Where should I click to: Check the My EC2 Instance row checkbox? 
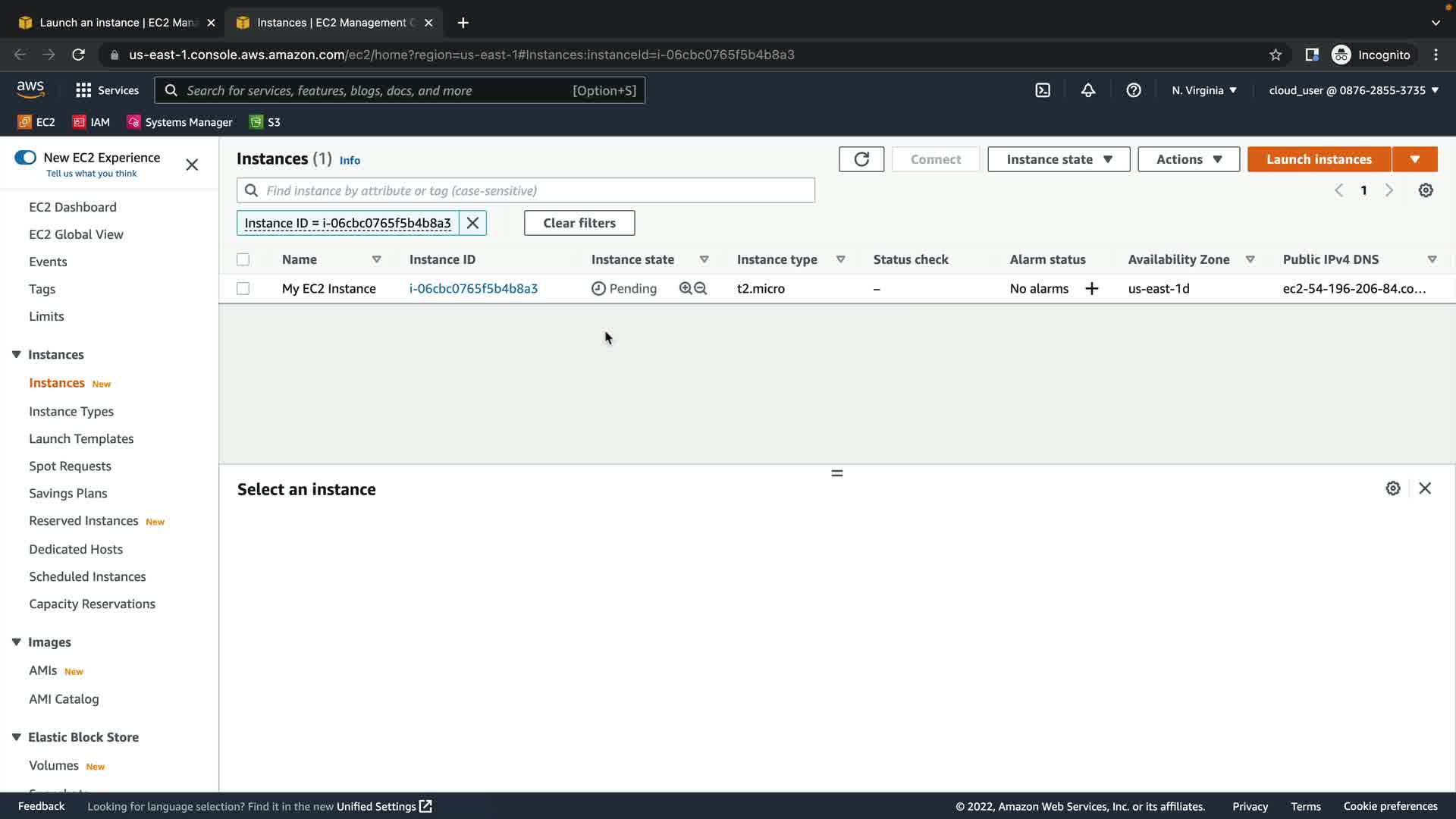point(243,288)
